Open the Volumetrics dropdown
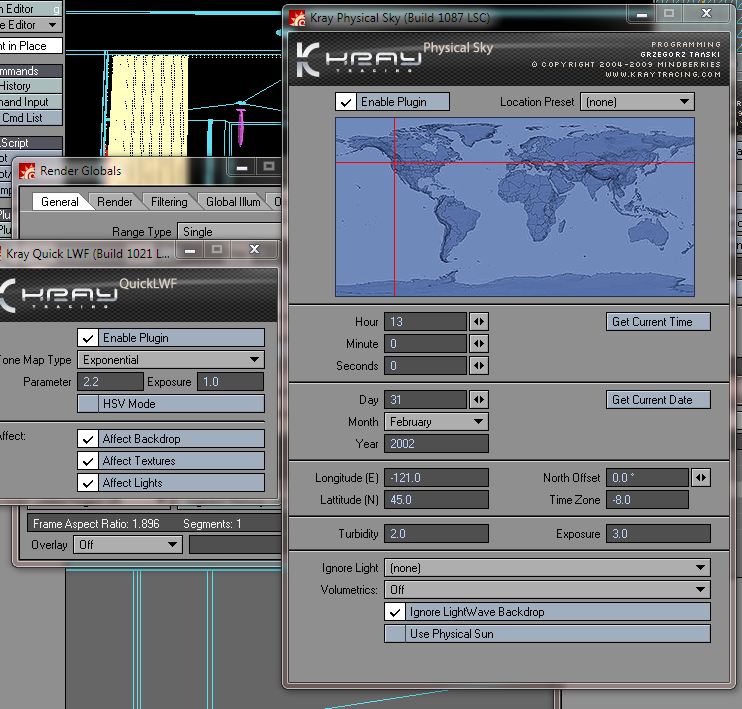The image size is (742, 709). 547,590
